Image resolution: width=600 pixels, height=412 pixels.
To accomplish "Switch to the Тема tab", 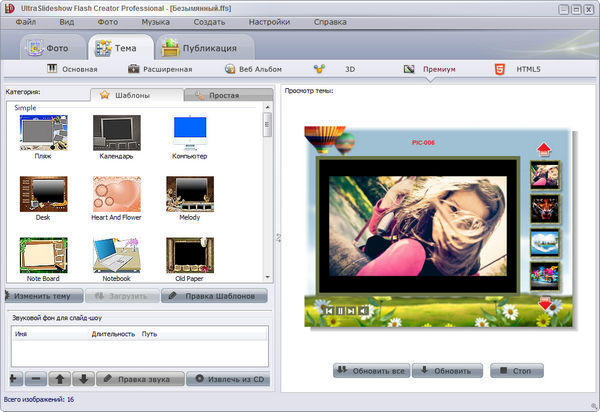I will pyautogui.click(x=121, y=47).
